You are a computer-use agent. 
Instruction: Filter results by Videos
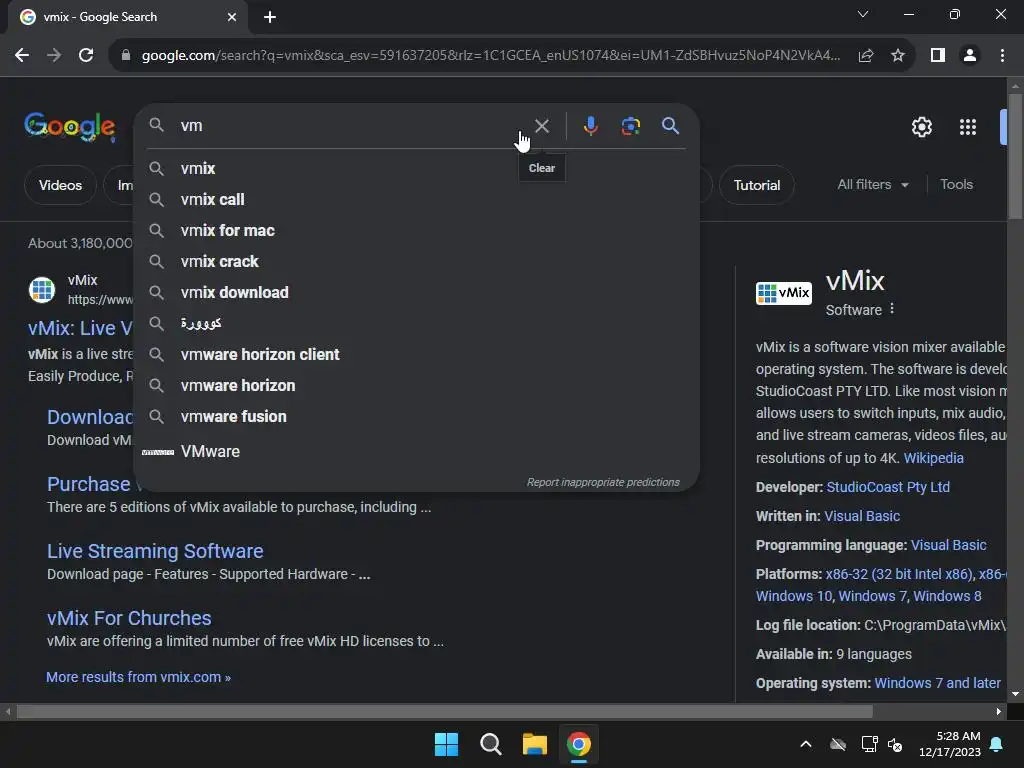60,185
